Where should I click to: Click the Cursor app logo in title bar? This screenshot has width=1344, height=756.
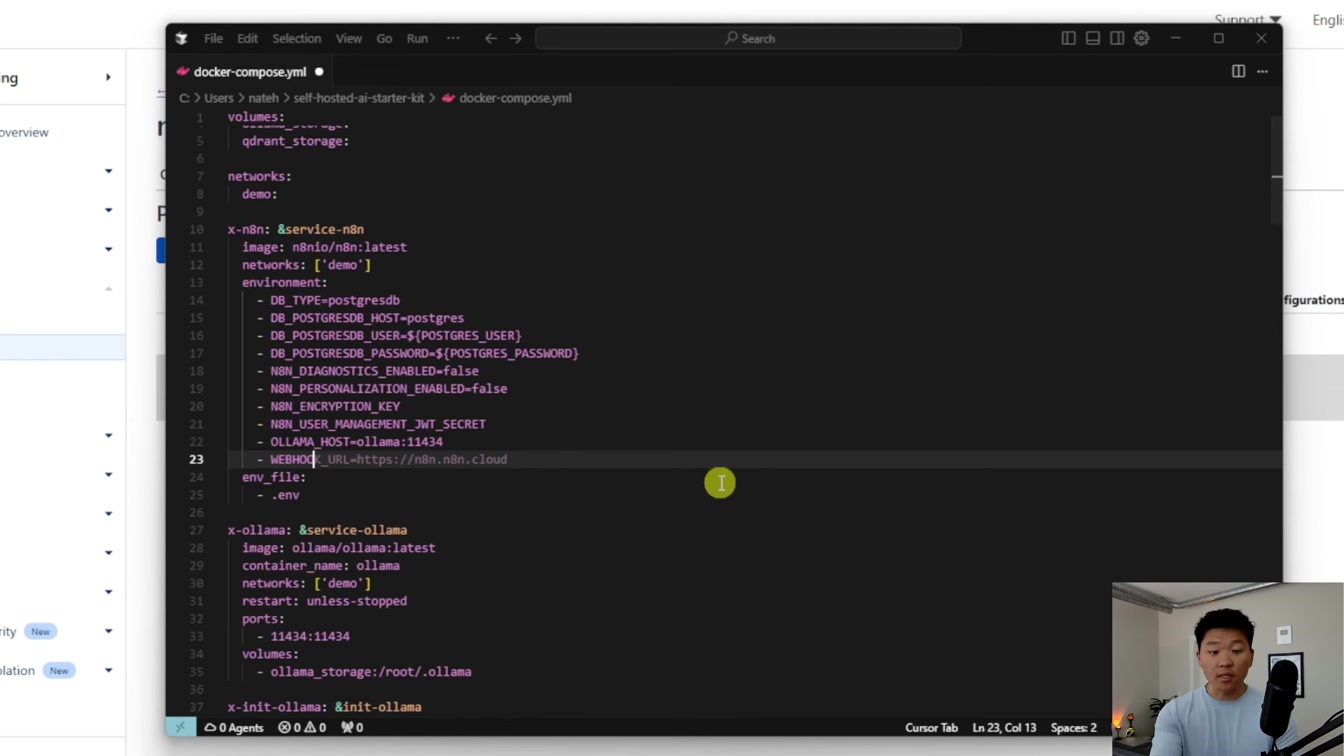tap(181, 38)
